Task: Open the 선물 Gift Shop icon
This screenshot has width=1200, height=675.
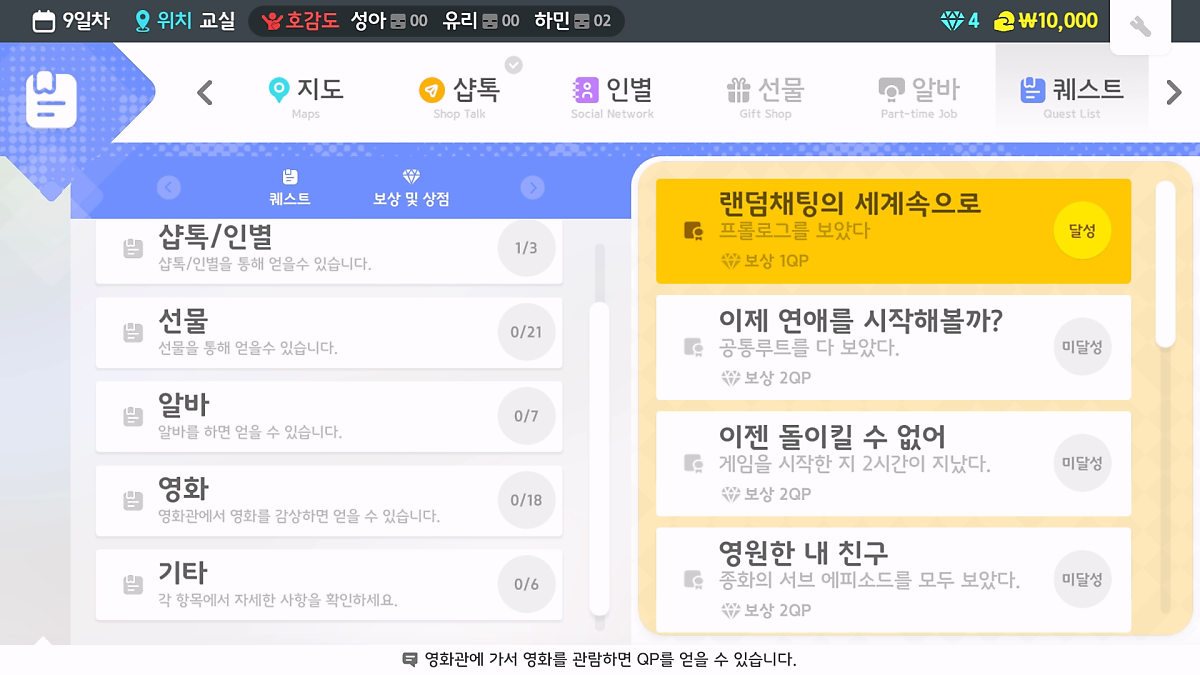Action: pos(738,90)
